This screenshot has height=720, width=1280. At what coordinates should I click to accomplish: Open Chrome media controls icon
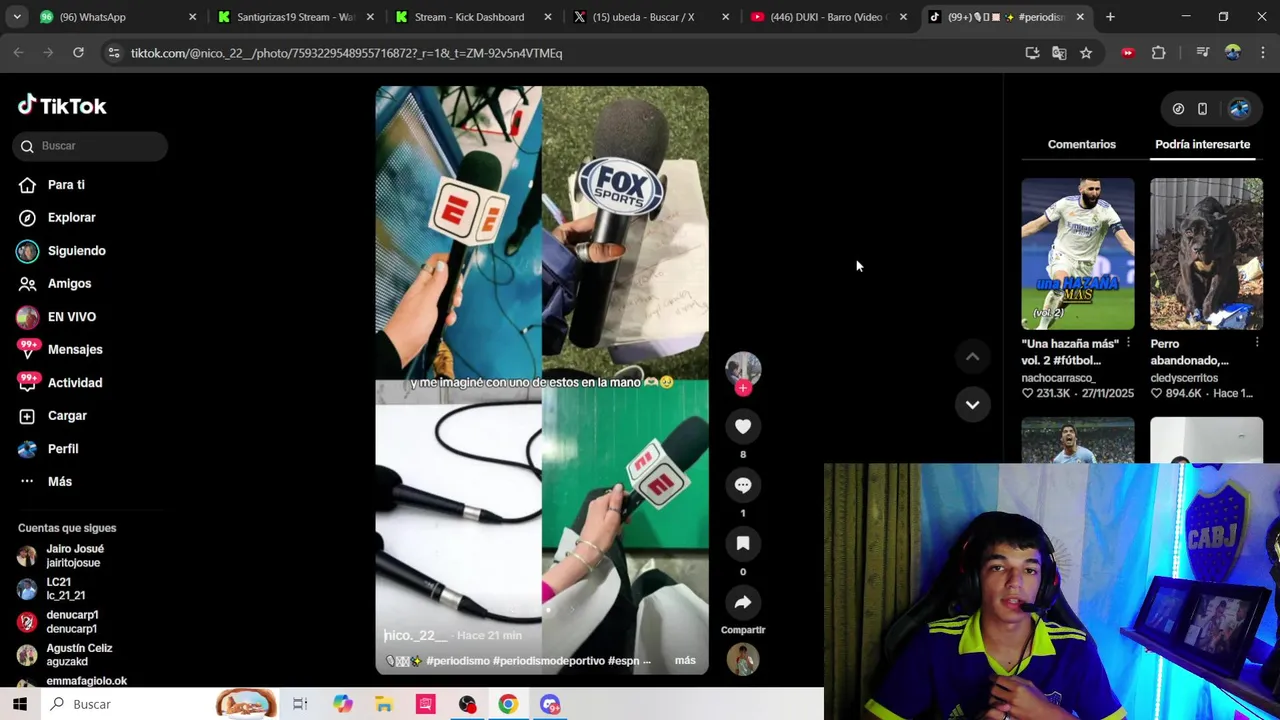click(1203, 53)
